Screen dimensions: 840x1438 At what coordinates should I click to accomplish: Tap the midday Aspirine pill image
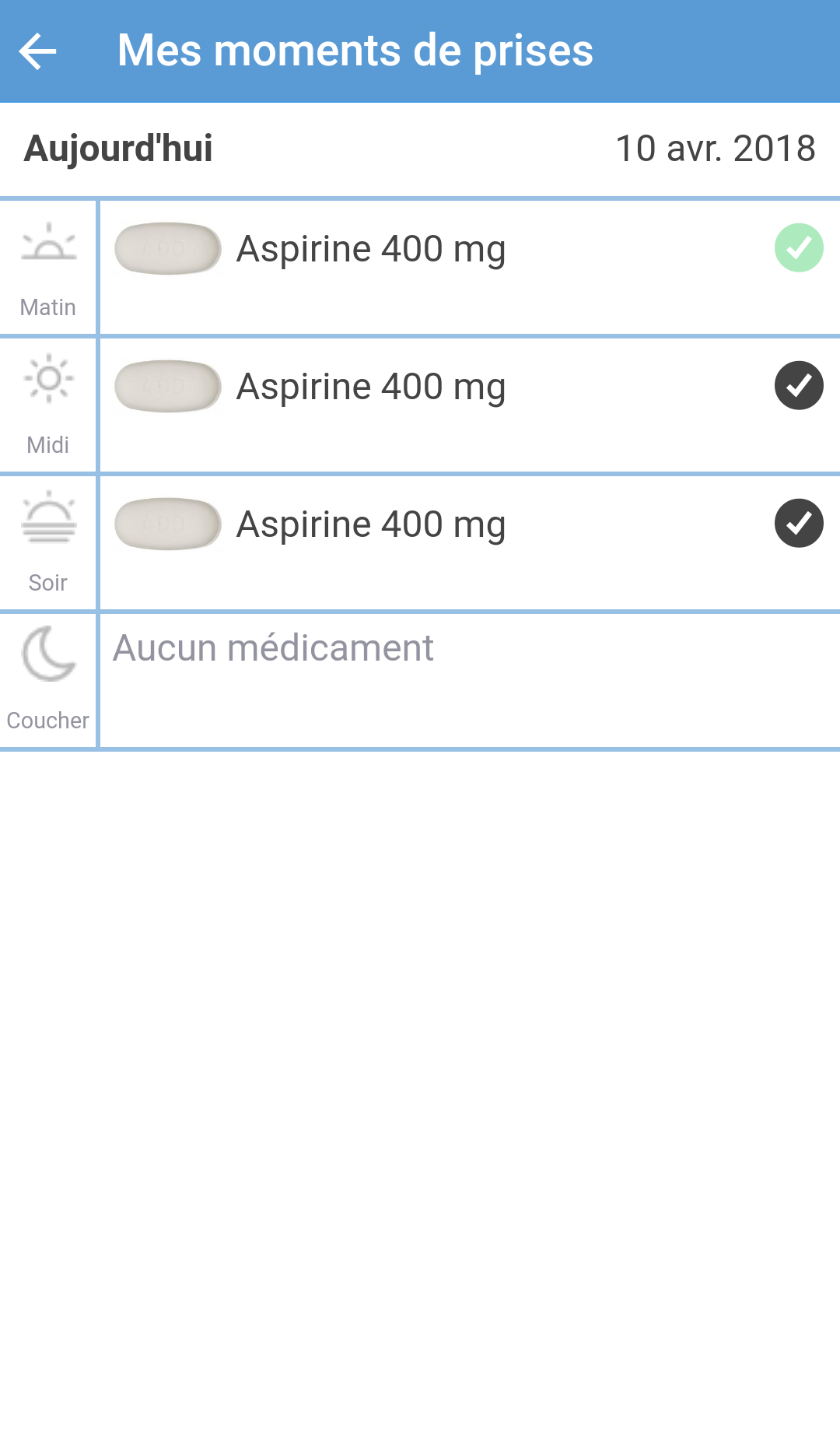[x=168, y=386]
